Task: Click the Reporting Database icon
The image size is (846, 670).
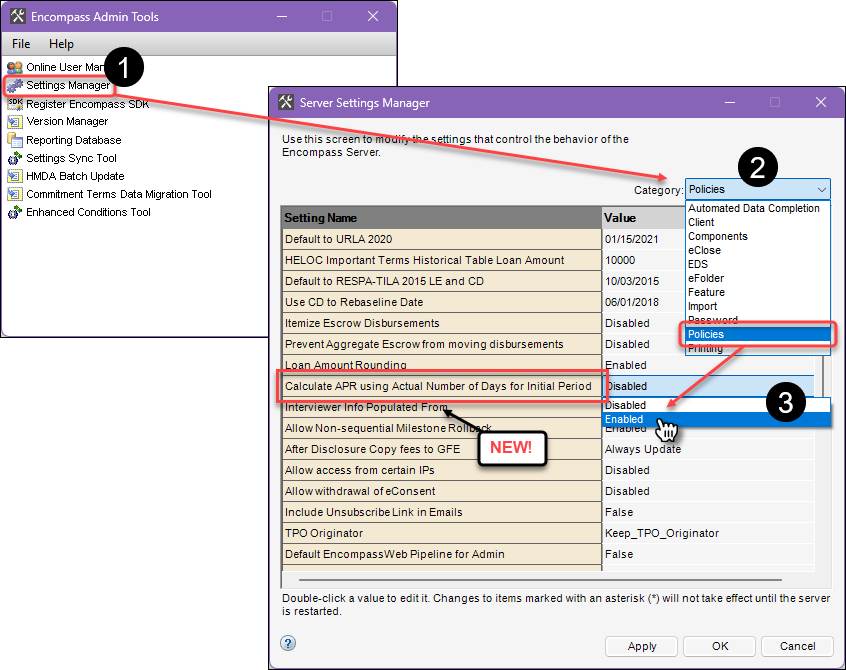Action: point(15,140)
